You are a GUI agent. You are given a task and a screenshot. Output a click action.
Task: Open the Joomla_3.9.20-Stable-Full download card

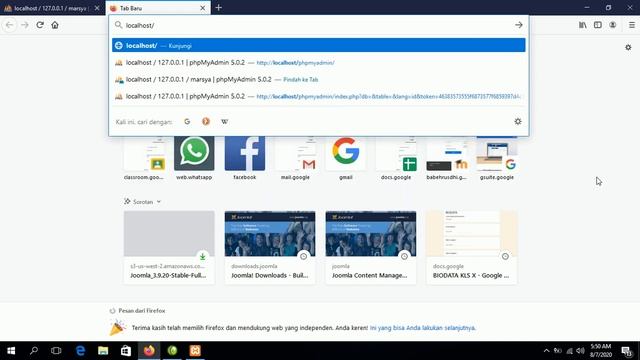coord(169,247)
